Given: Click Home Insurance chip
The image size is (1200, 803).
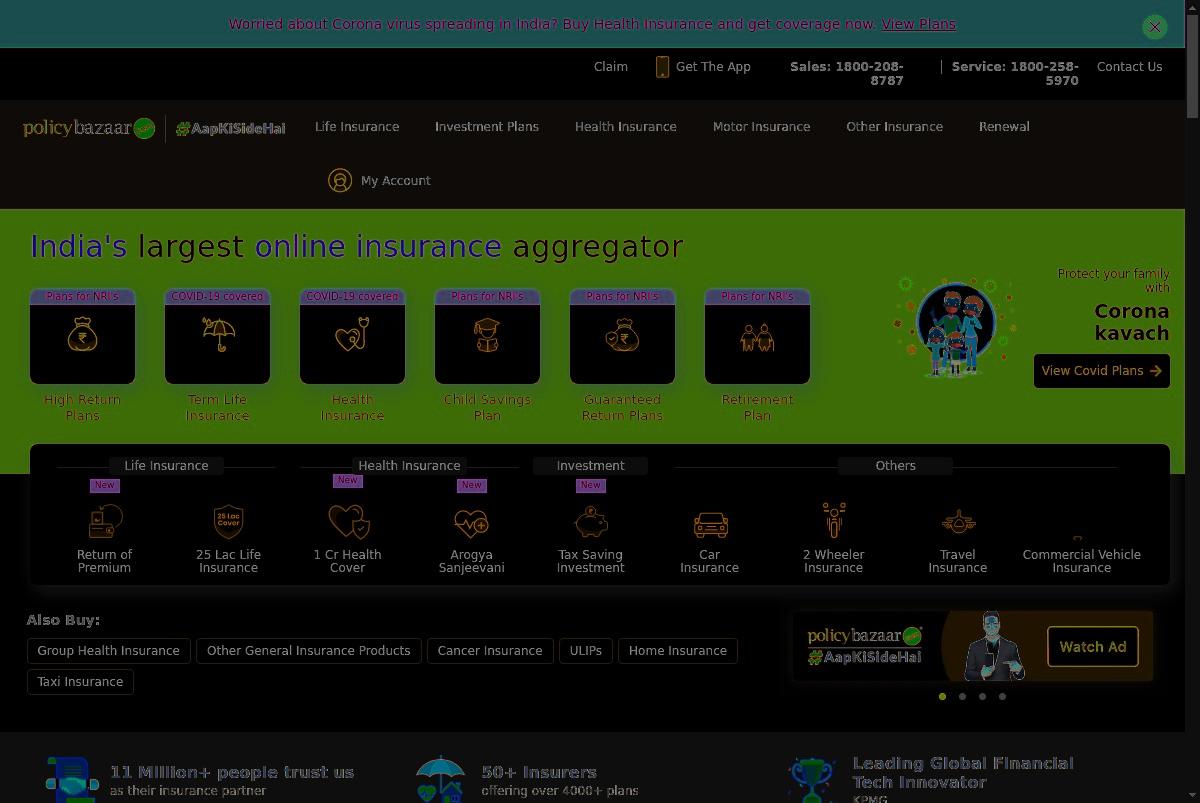Looking at the screenshot, I should tap(678, 651).
